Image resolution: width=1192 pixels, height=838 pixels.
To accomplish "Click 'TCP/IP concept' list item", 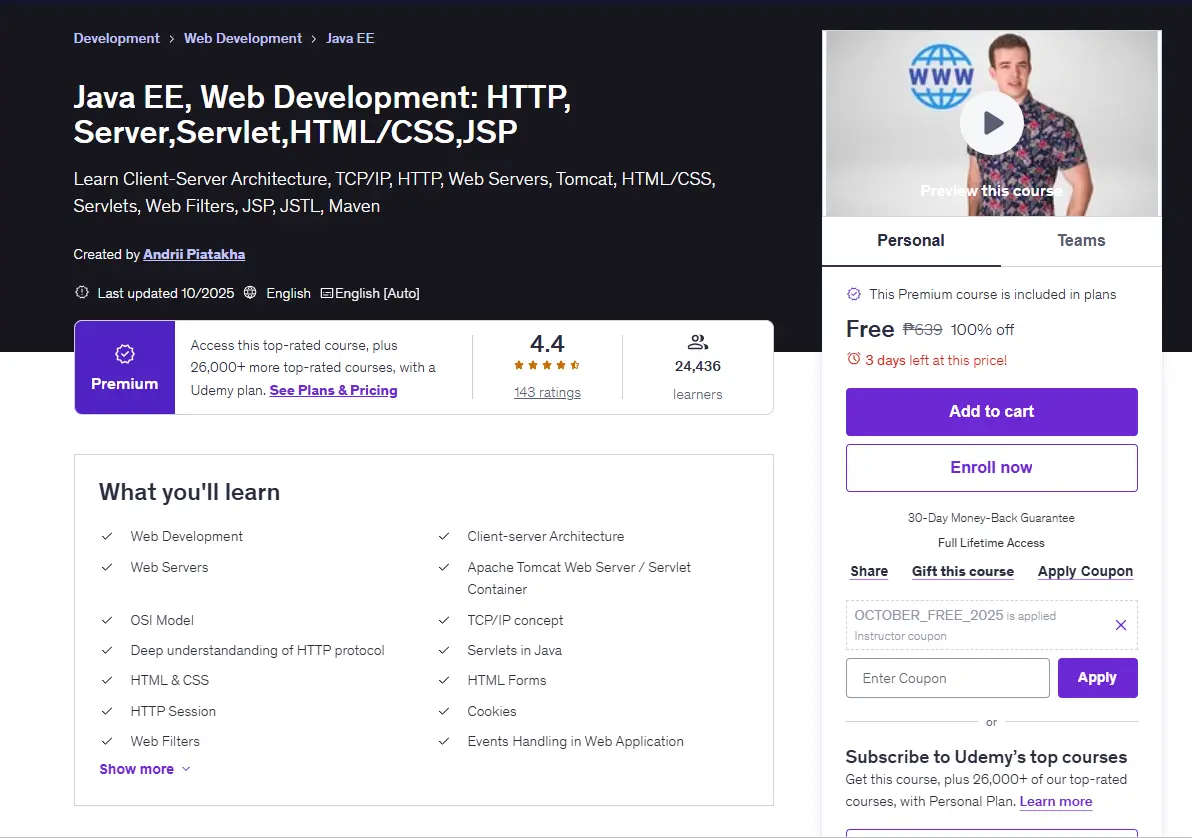I will click(x=515, y=621).
